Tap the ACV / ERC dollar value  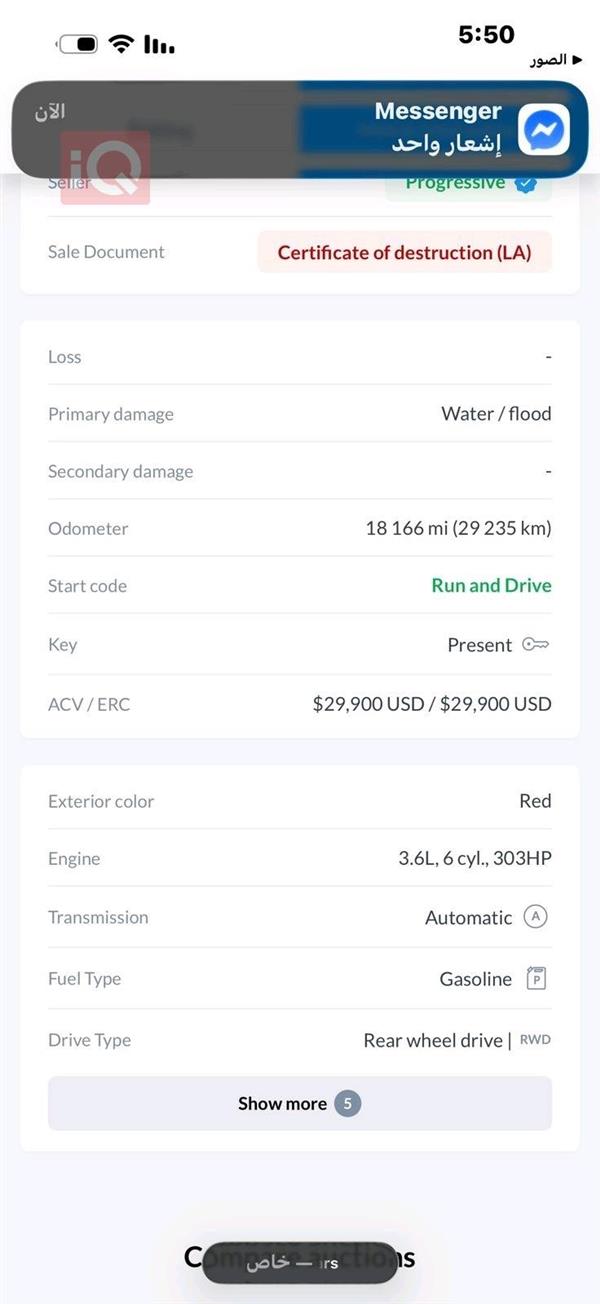tap(431, 704)
